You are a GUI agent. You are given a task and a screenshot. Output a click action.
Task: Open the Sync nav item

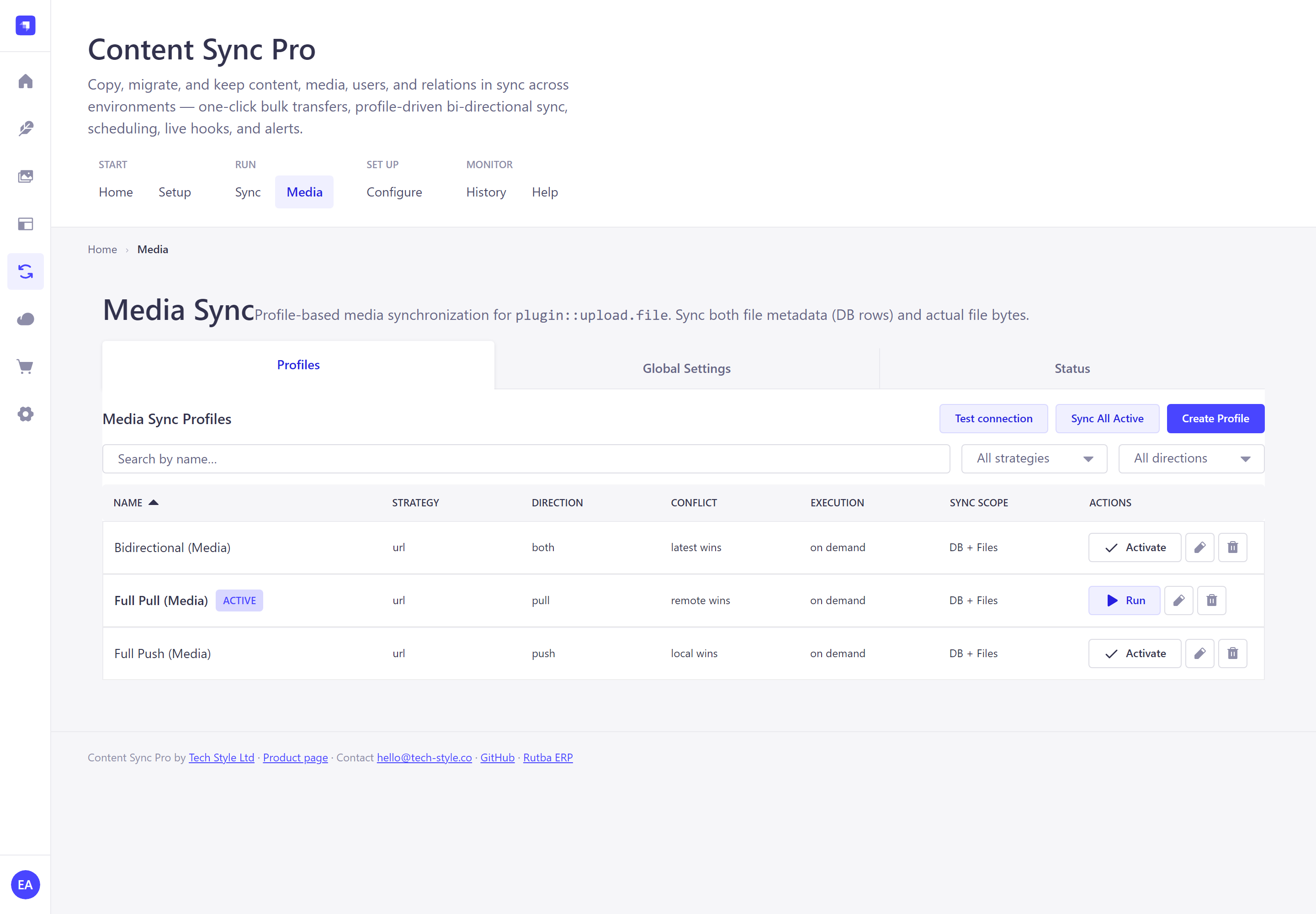click(247, 192)
